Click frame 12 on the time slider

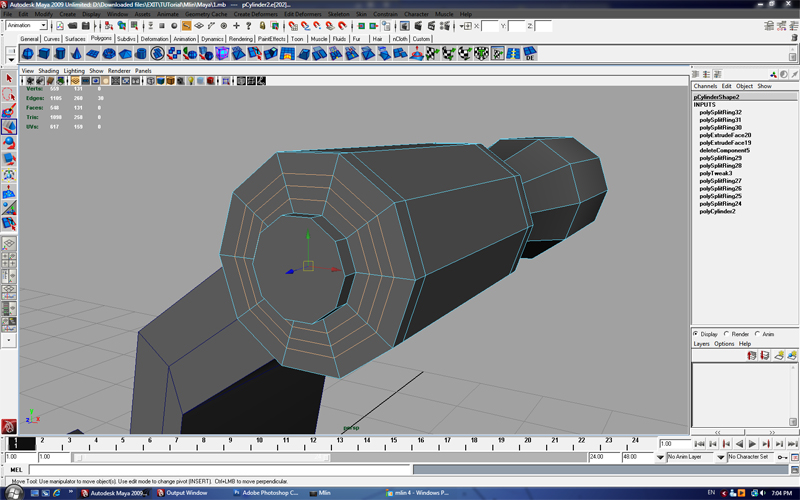pos(313,441)
